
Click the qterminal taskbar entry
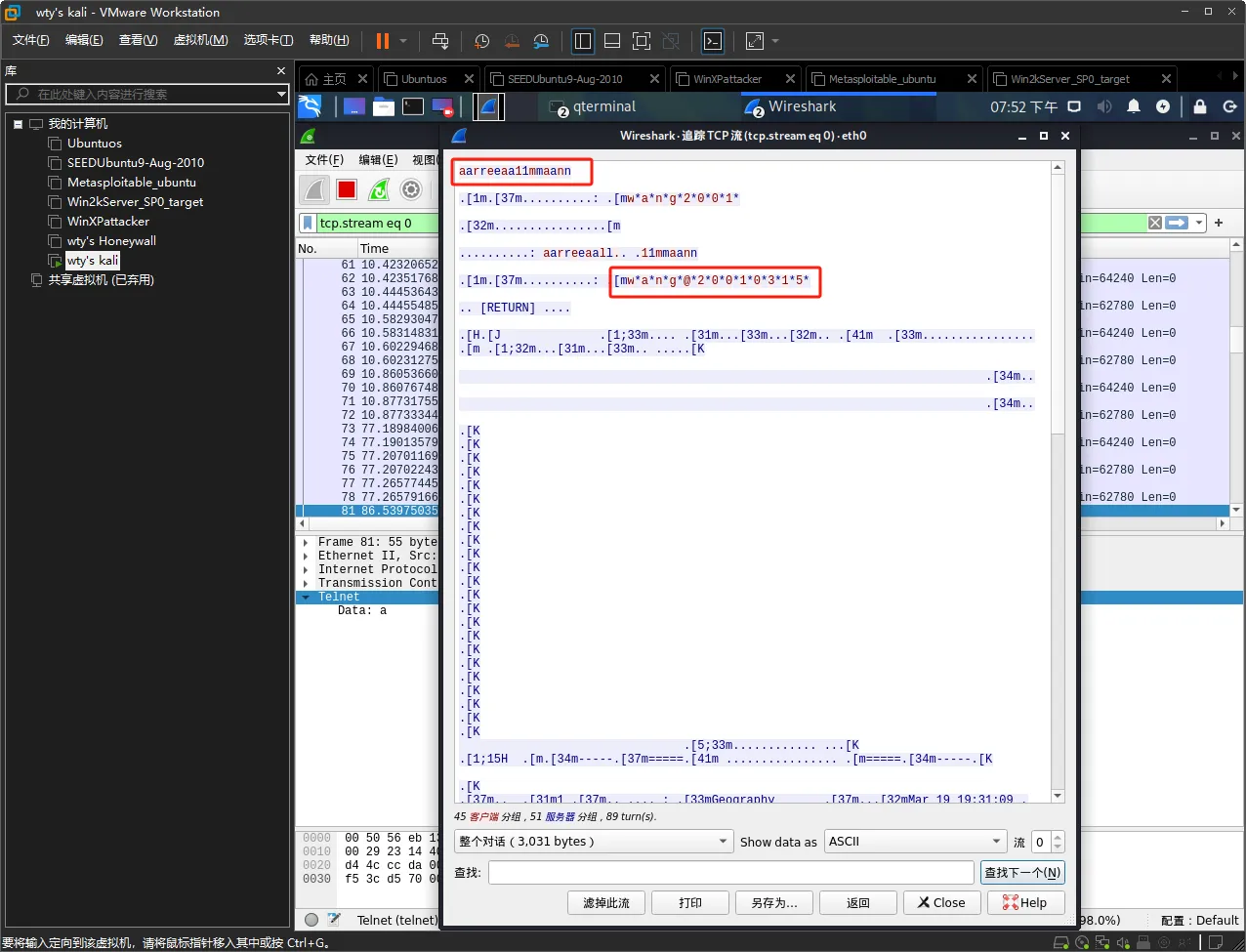click(x=593, y=106)
